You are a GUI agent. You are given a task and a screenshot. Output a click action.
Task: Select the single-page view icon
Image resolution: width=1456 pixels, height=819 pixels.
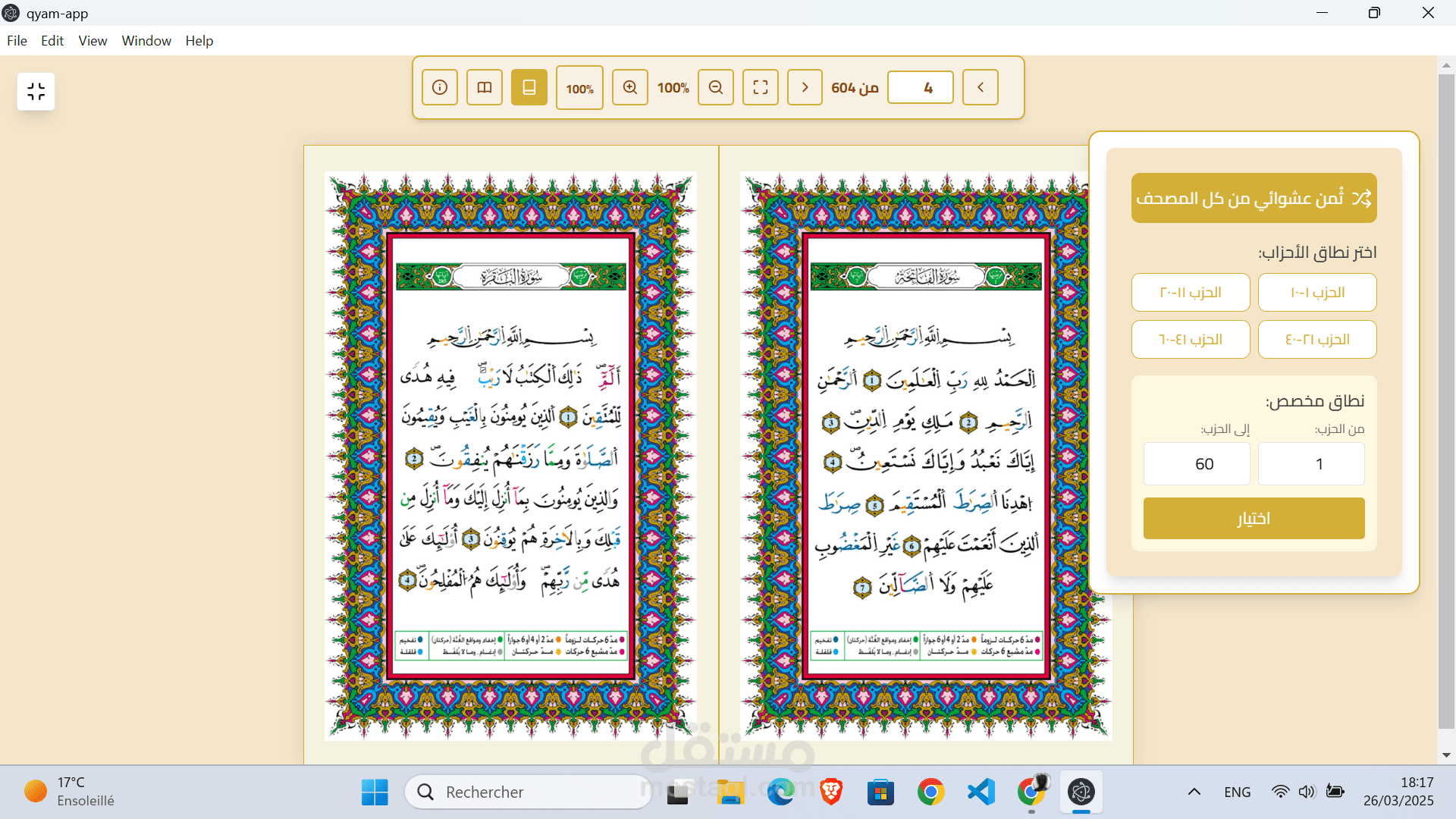click(529, 87)
